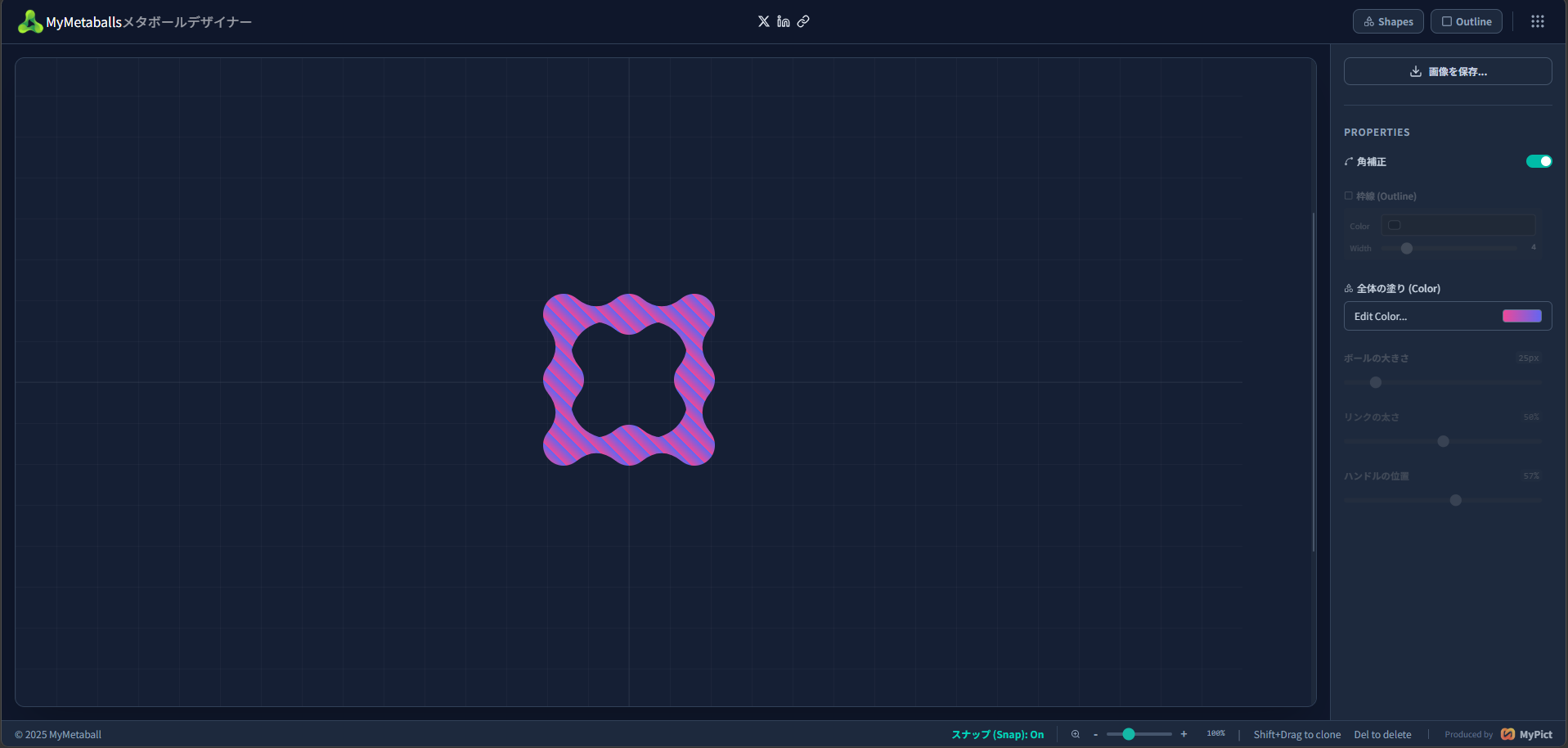Click the 画像を保存... save image button
Viewport: 1568px width, 748px height.
pos(1448,71)
